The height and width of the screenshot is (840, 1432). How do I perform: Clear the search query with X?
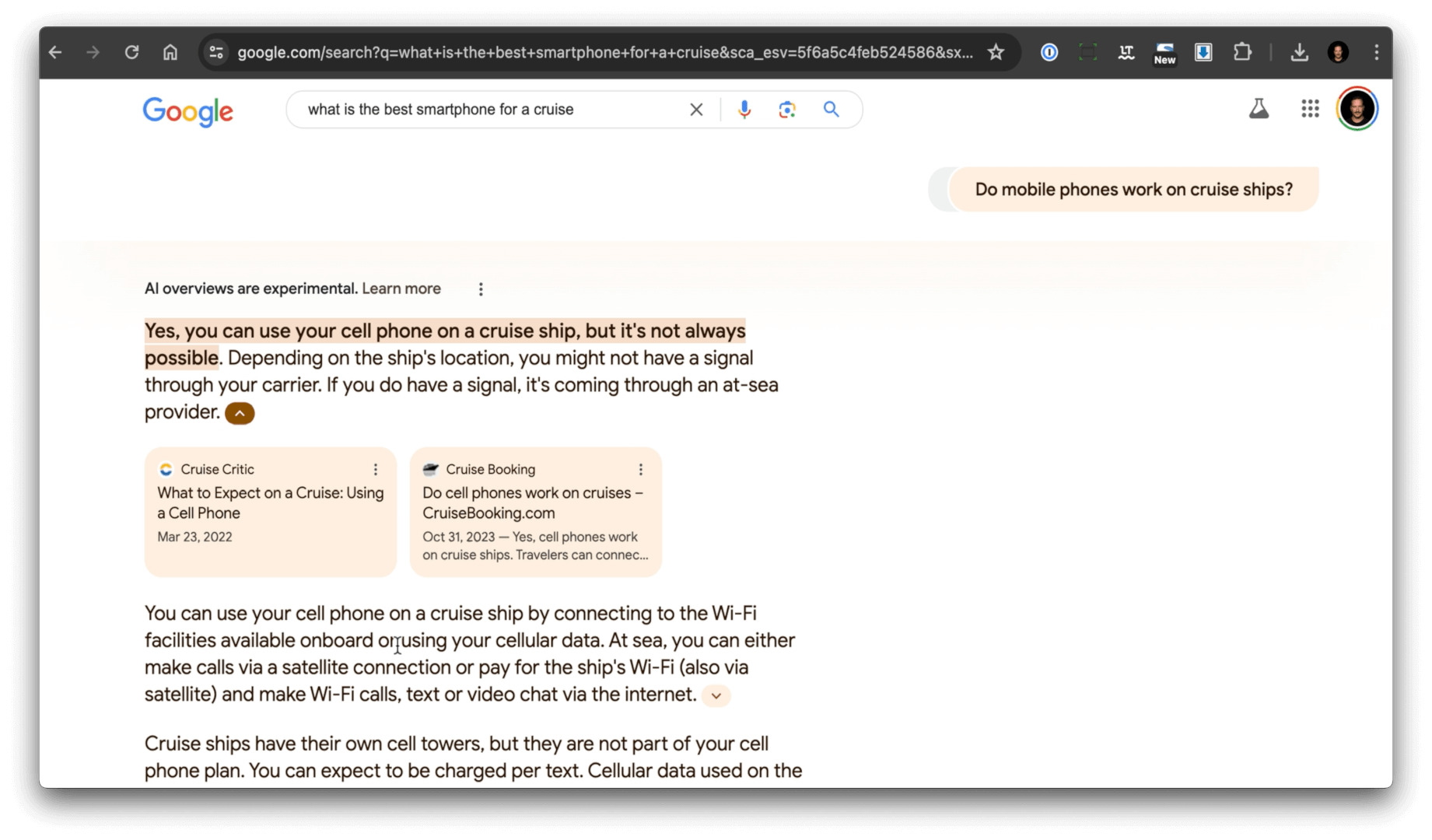tap(696, 110)
